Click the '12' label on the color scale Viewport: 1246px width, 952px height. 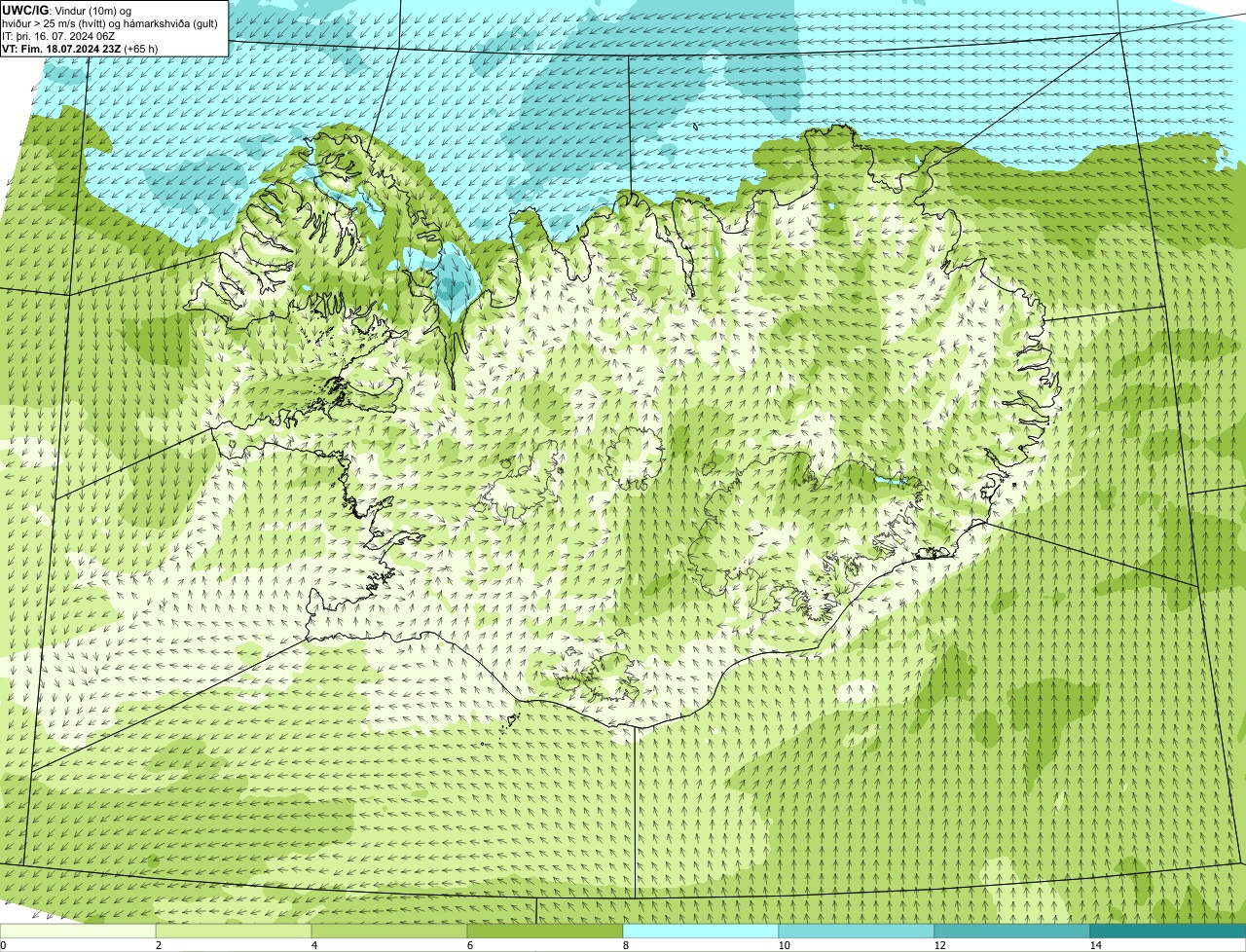pos(939,945)
